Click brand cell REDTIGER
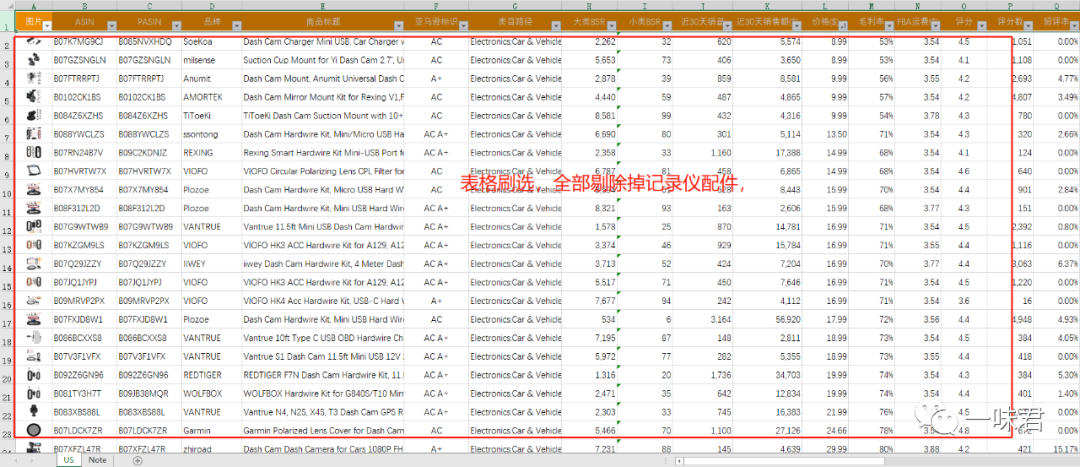 211,375
